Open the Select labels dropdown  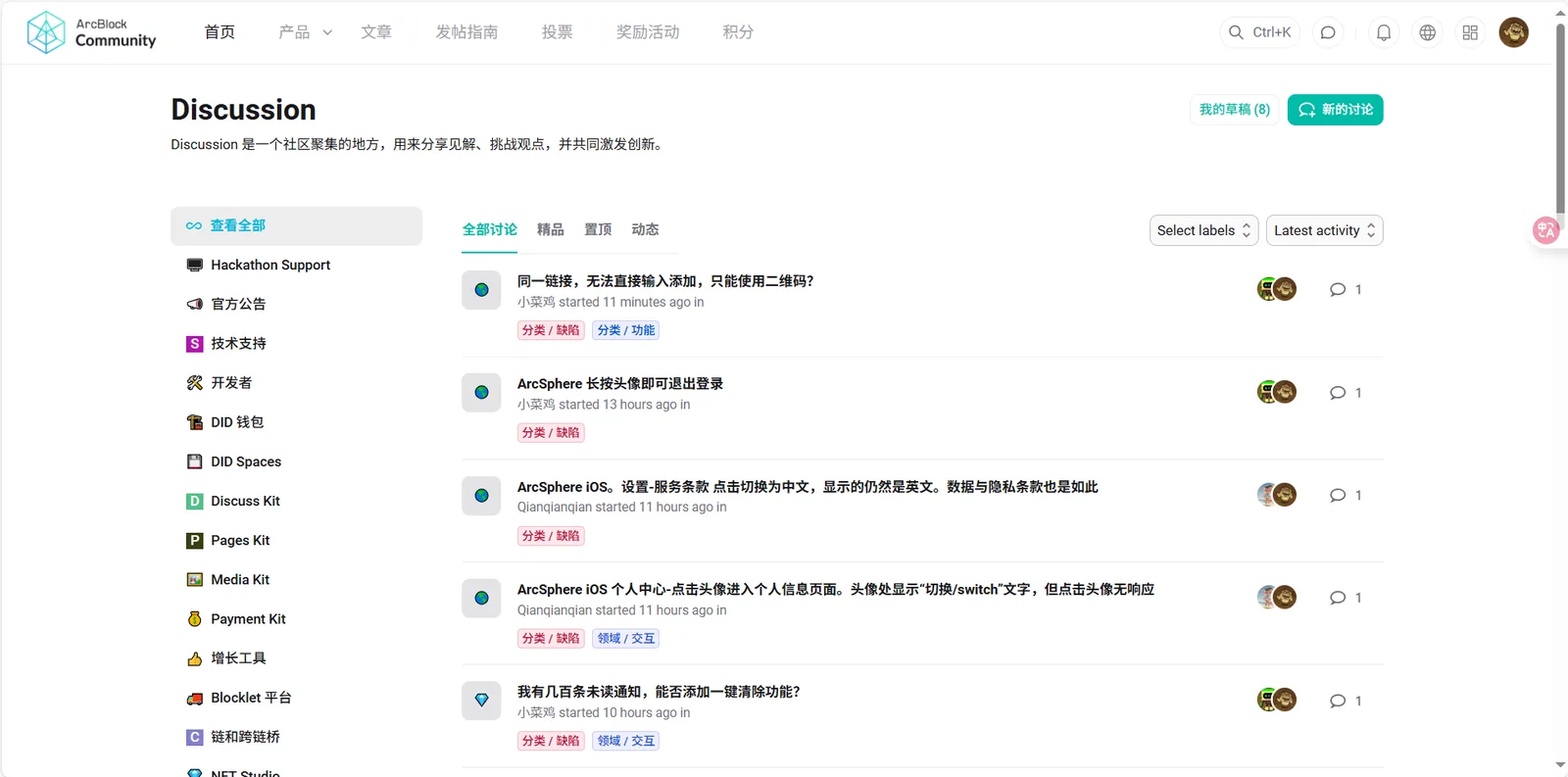click(x=1203, y=230)
